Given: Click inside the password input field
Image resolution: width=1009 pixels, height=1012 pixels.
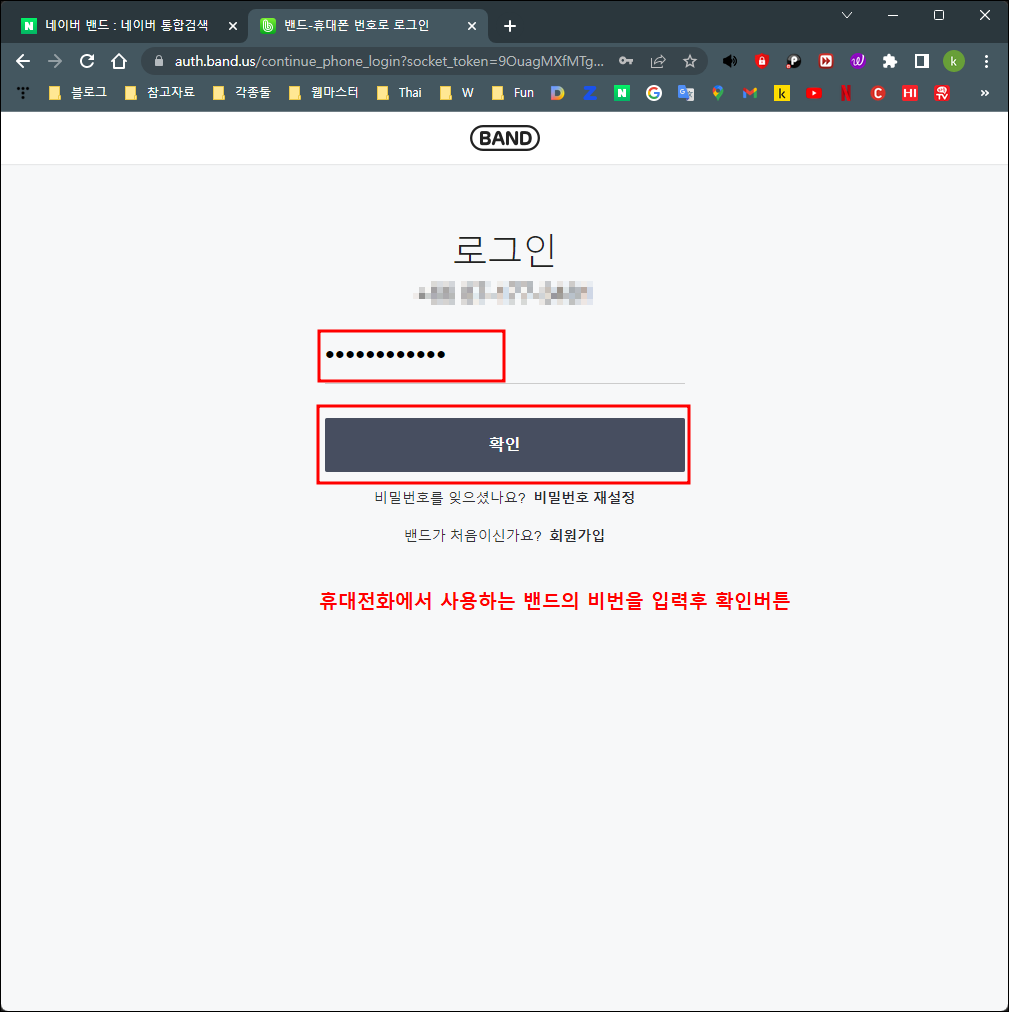Looking at the screenshot, I should (410, 355).
